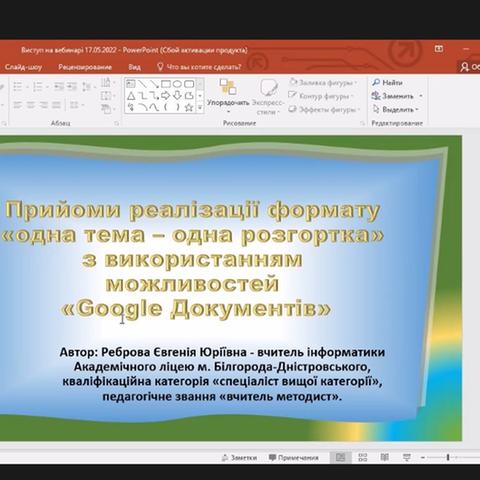This screenshot has width=480, height=480.
Task: Increase the list indent level
Action: click(71, 87)
